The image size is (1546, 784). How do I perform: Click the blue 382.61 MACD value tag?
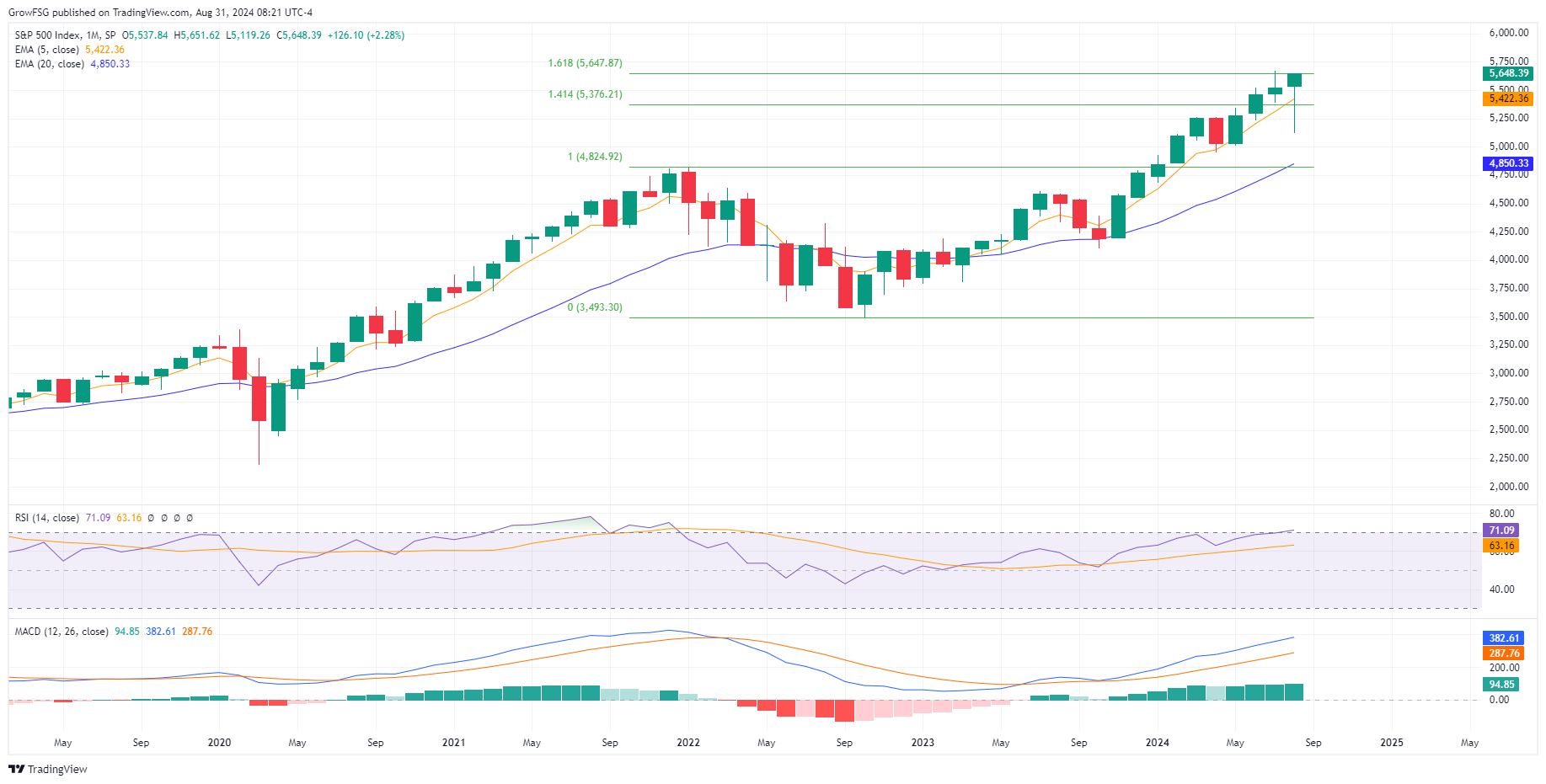point(1503,638)
